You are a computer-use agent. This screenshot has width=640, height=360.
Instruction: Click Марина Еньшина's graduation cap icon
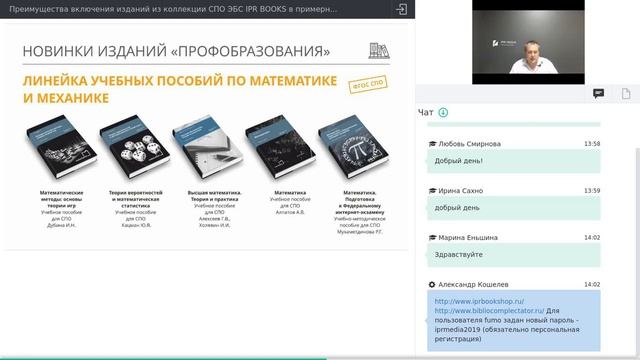(x=432, y=238)
